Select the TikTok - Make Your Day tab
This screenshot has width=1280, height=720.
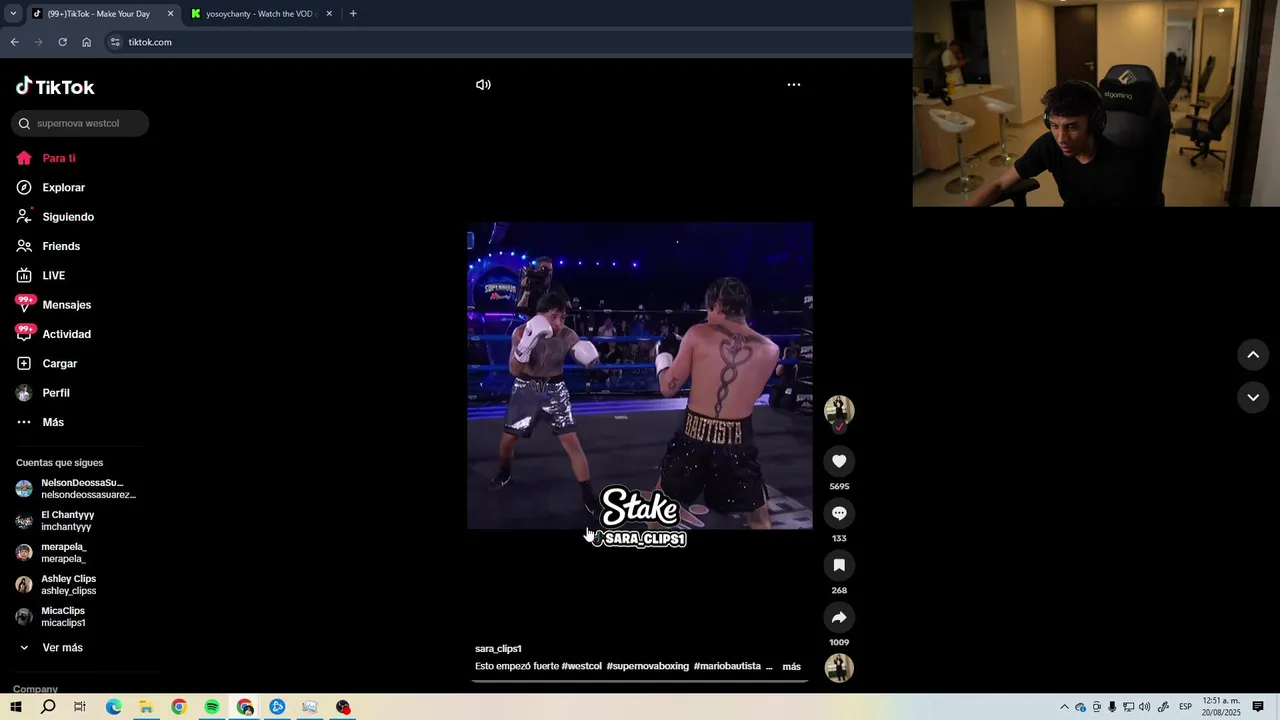pos(98,14)
